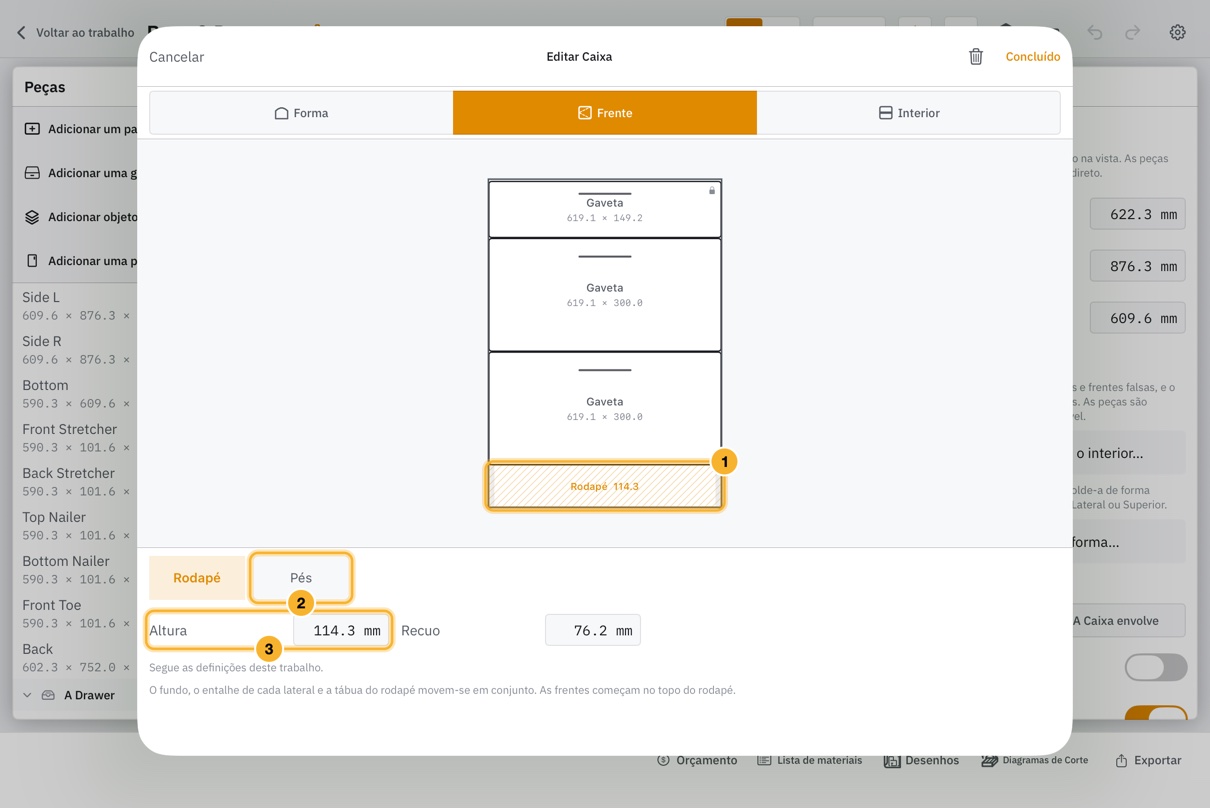
Task: Select the hatched Rodapé 114.3 area
Action: pos(605,487)
